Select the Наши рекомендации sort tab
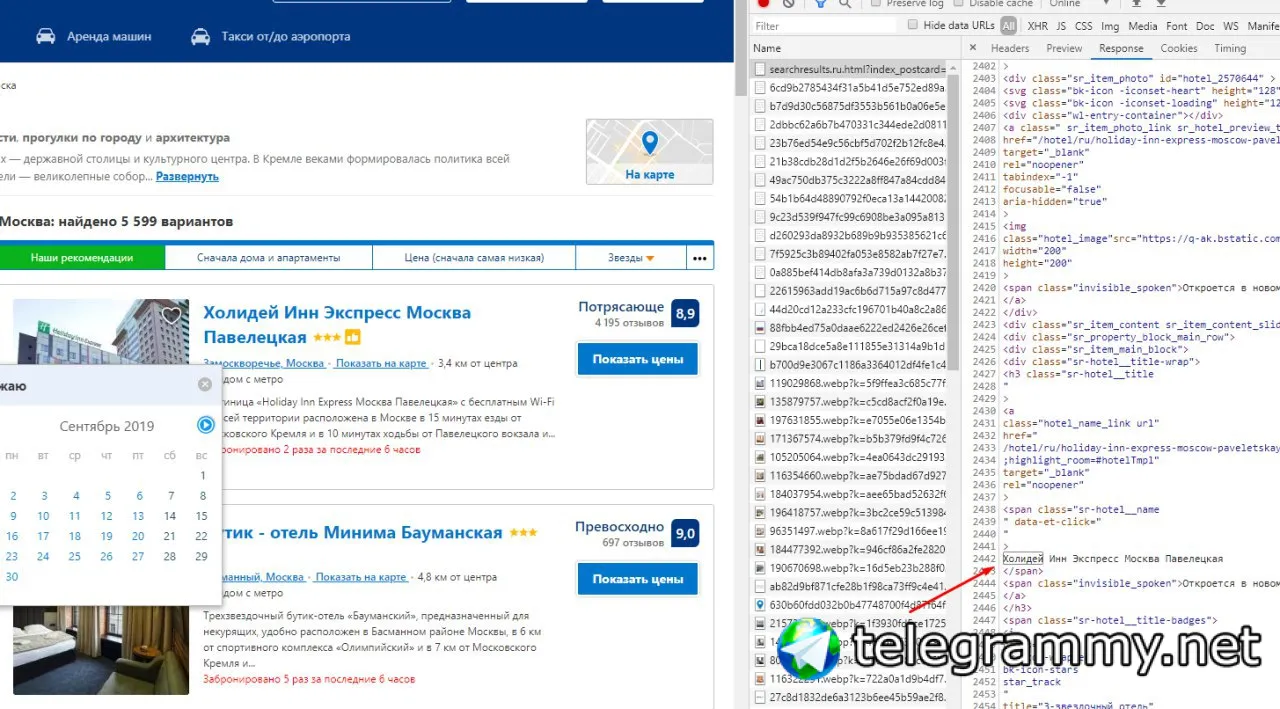 (82, 257)
